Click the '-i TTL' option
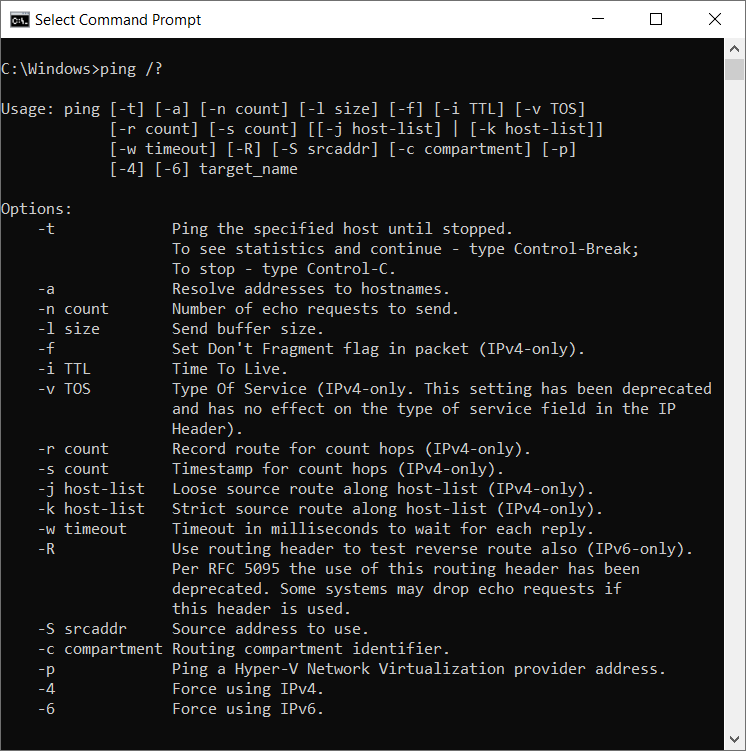Viewport: 746px width, 751px height. 64,369
